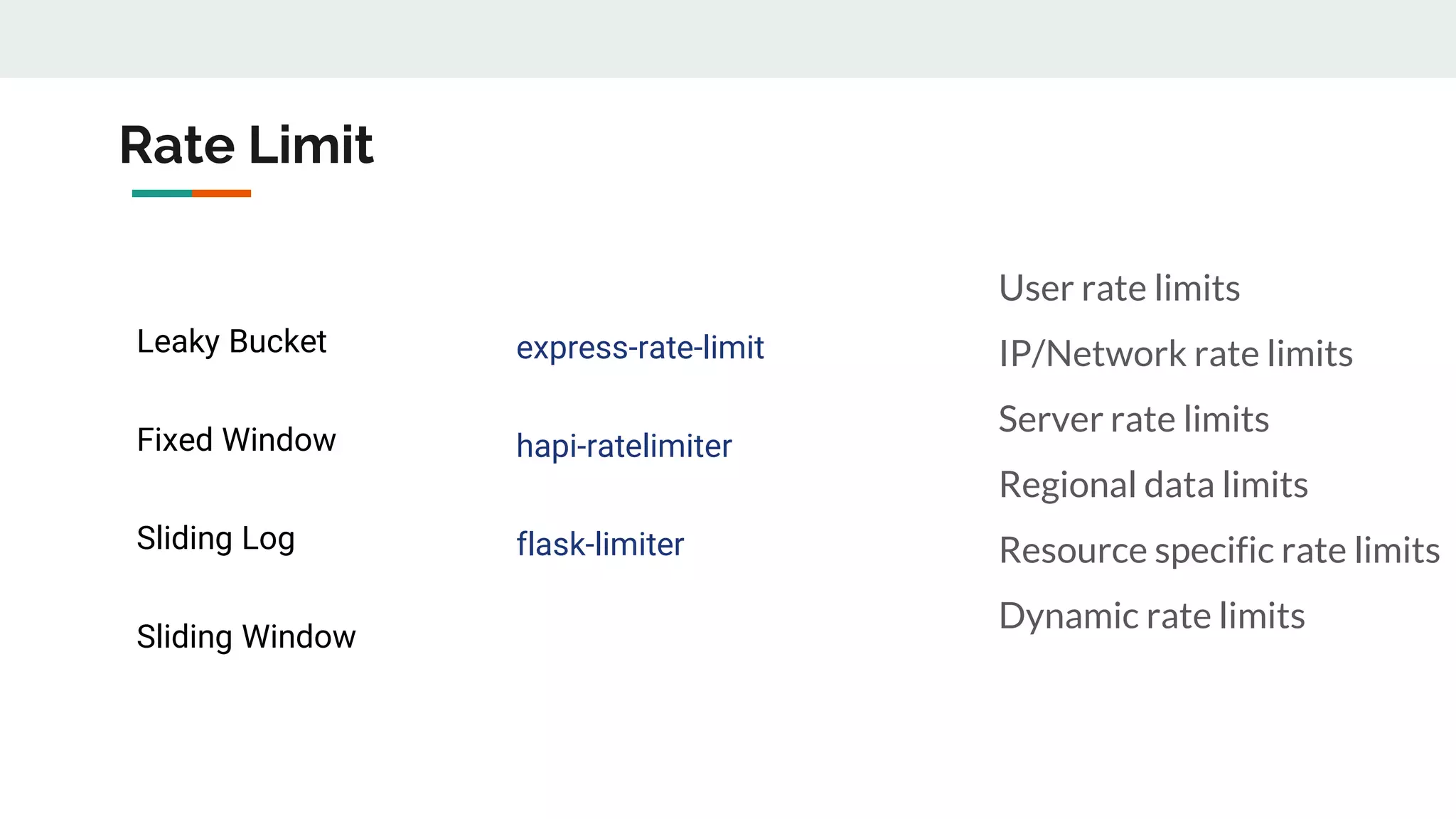Select IP/Network rate limits text
Image resolution: width=1456 pixels, height=819 pixels.
(1175, 354)
